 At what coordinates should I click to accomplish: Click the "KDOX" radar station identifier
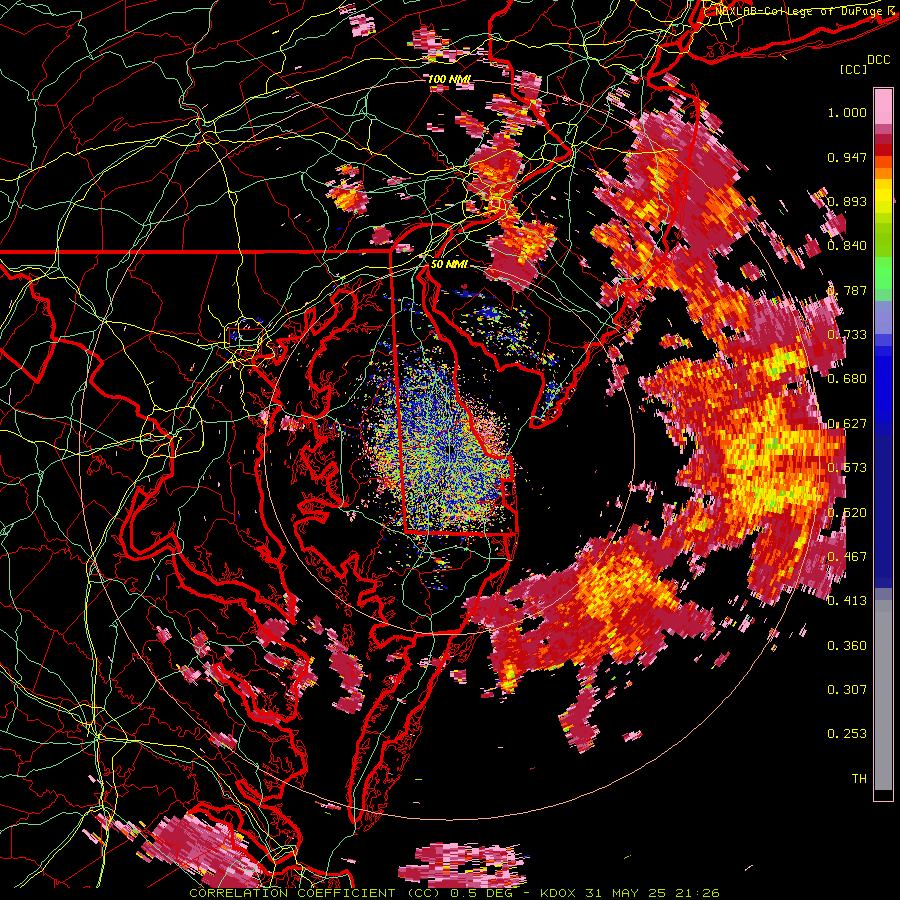558,893
